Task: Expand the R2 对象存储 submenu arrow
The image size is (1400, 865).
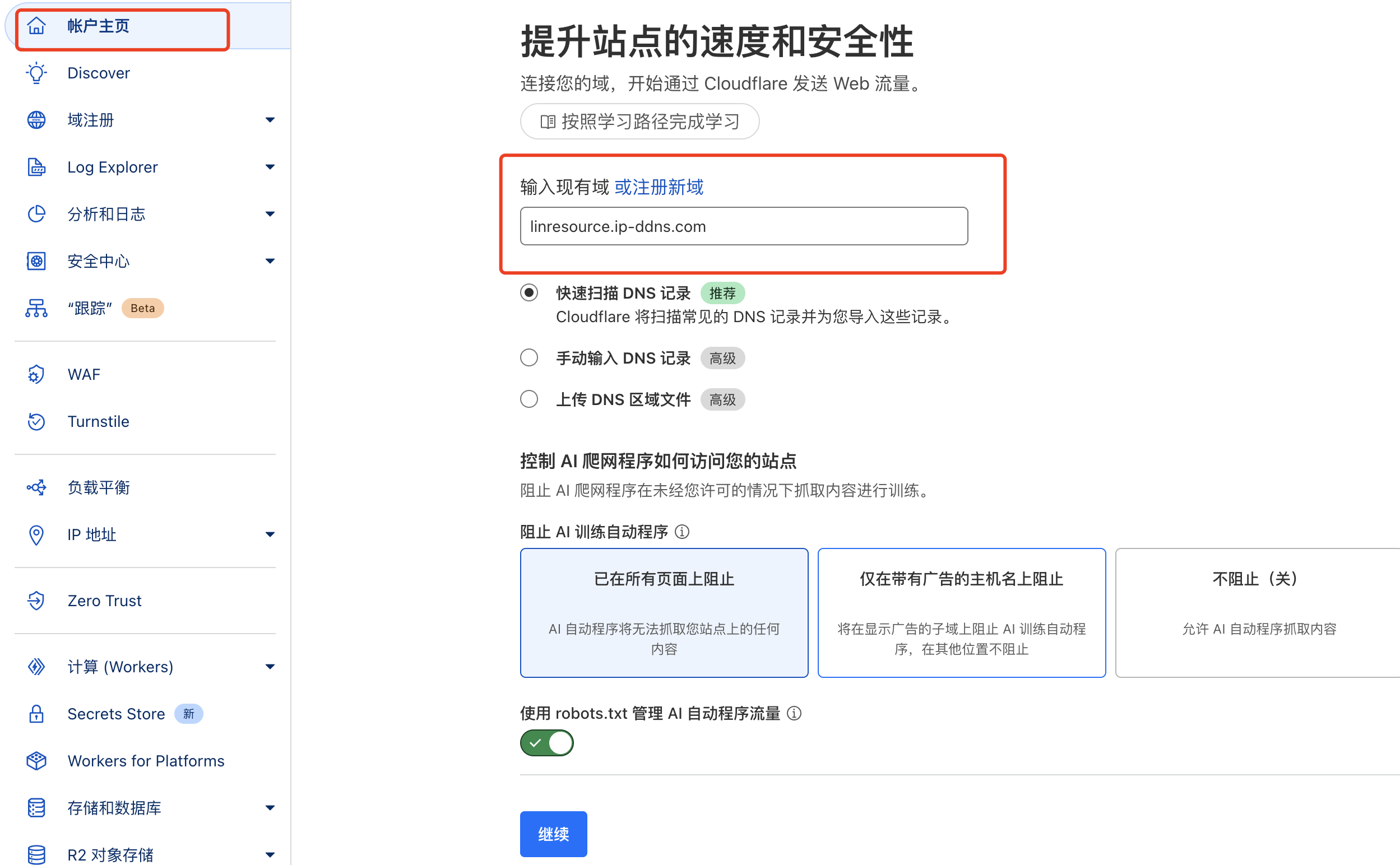Action: [270, 855]
